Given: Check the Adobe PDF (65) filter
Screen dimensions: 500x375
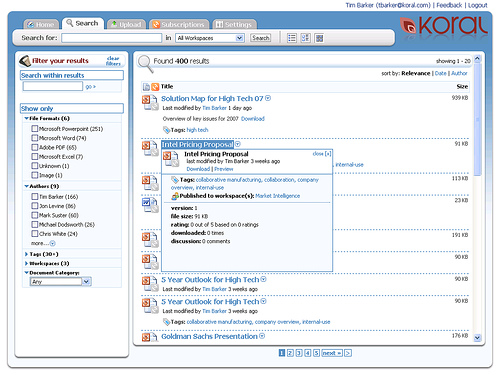Looking at the screenshot, I should click(x=35, y=147).
